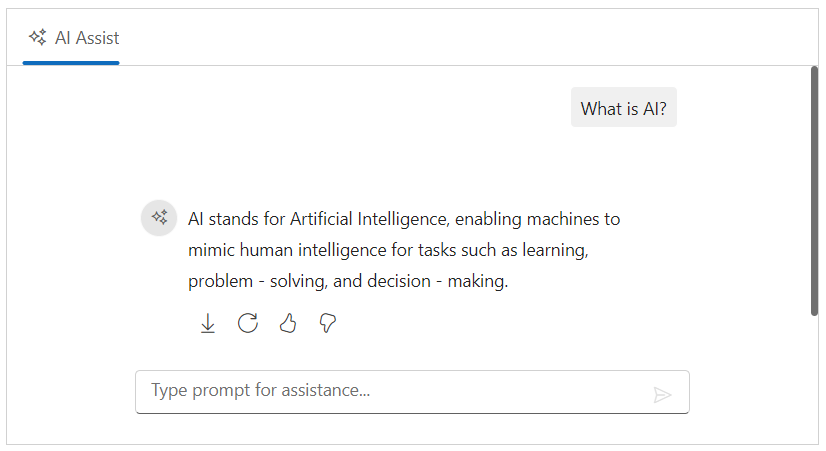826x451 pixels.
Task: Dislike the response with thumbs down
Action: (327, 323)
